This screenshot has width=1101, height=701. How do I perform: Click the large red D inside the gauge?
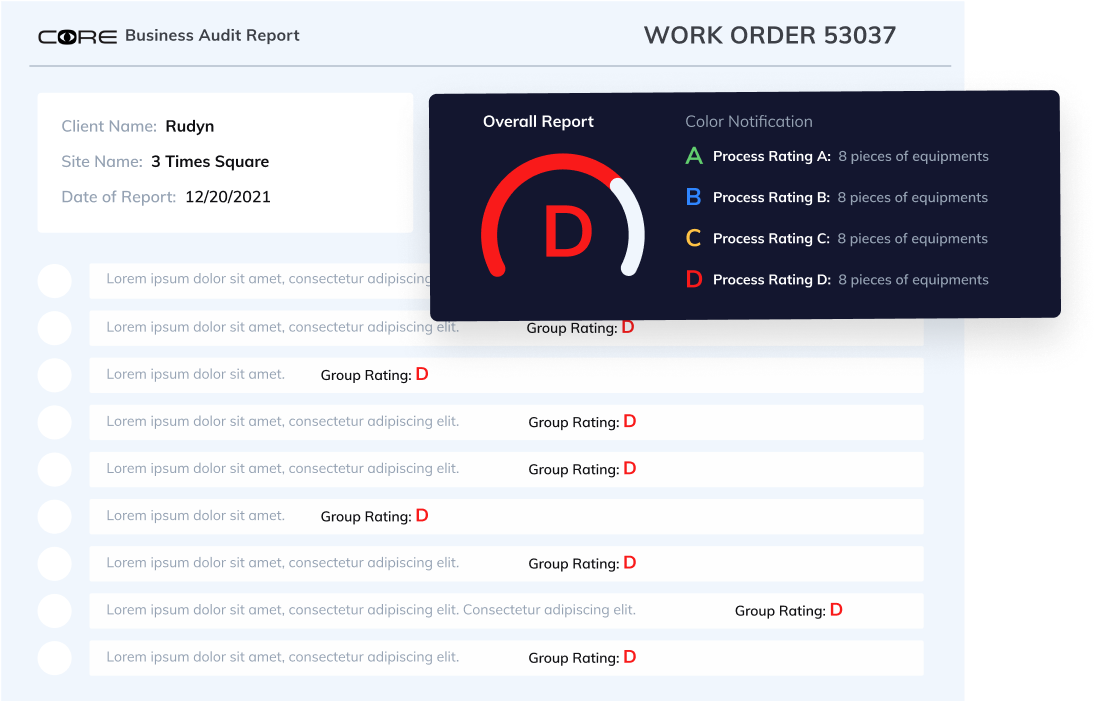click(567, 231)
